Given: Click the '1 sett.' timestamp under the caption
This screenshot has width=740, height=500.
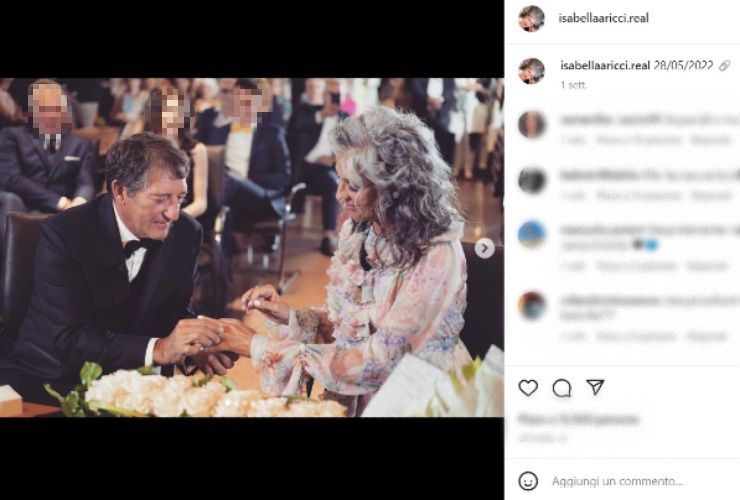Looking at the screenshot, I should (574, 86).
